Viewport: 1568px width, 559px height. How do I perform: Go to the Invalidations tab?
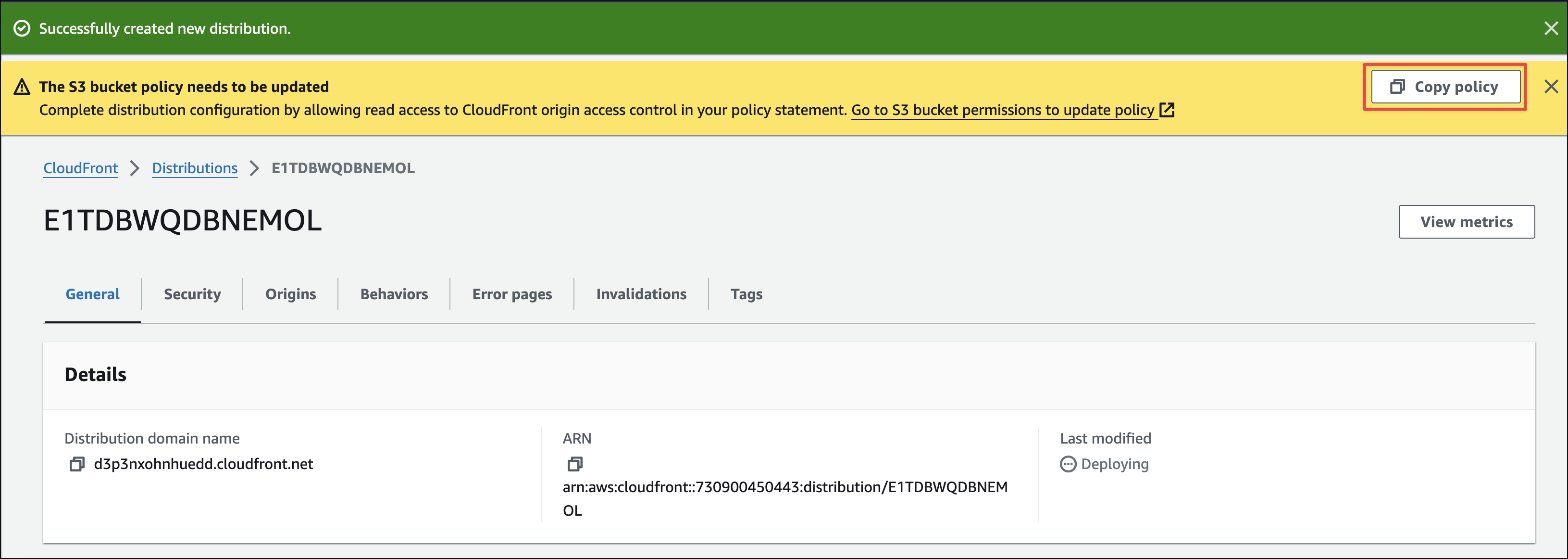click(641, 294)
